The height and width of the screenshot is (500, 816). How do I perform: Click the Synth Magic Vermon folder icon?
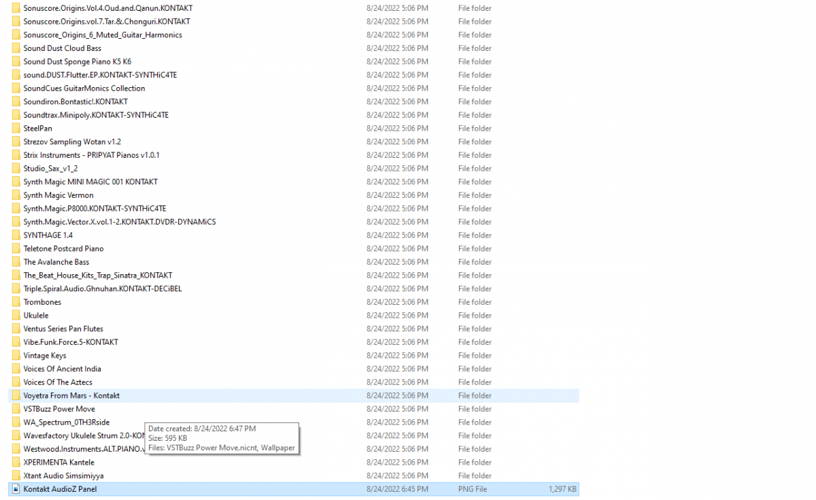[x=15, y=195]
